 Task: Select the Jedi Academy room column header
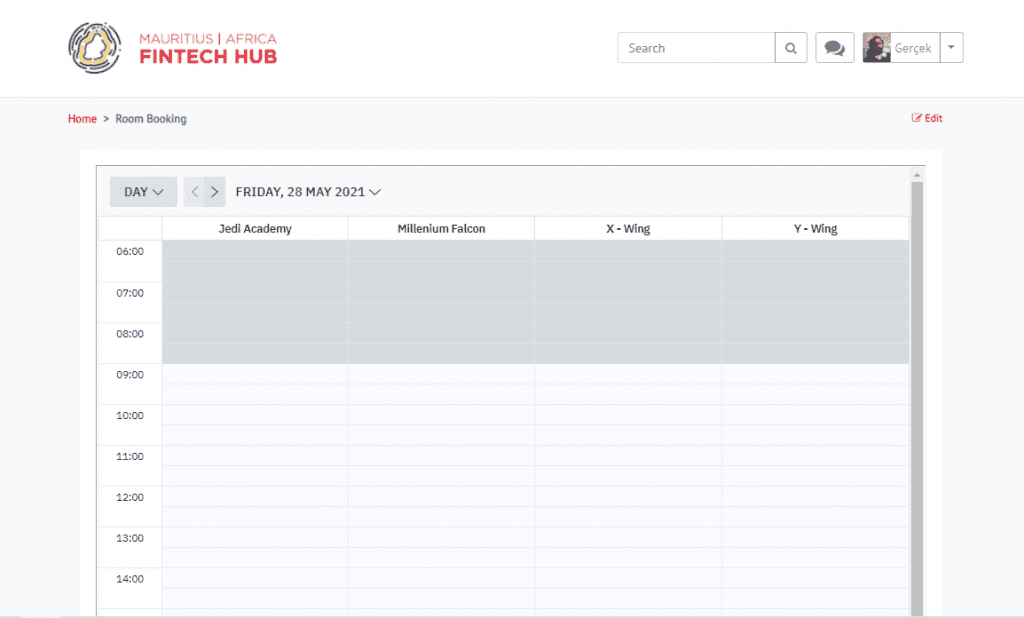[255, 229]
